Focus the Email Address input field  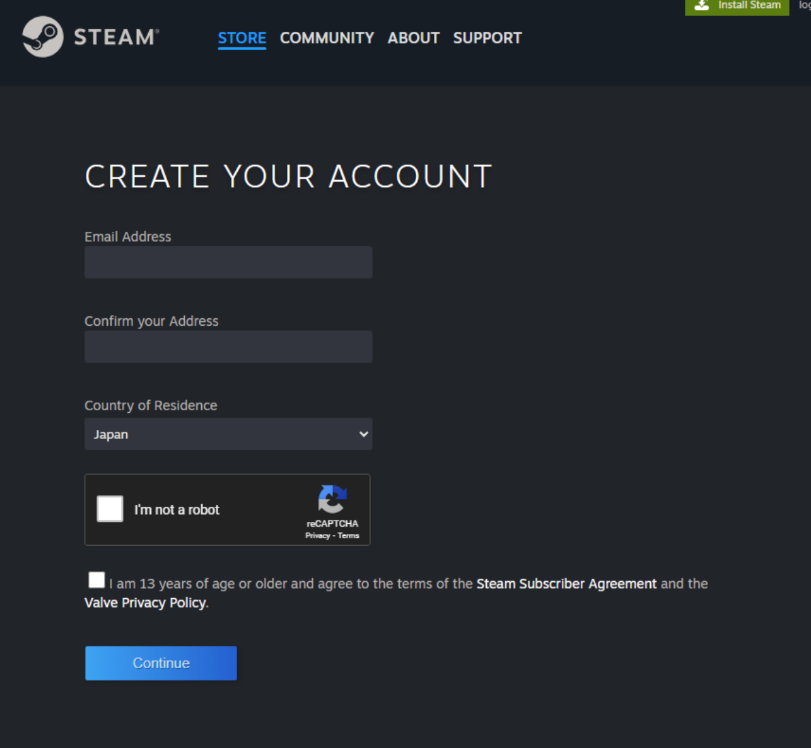(x=228, y=262)
